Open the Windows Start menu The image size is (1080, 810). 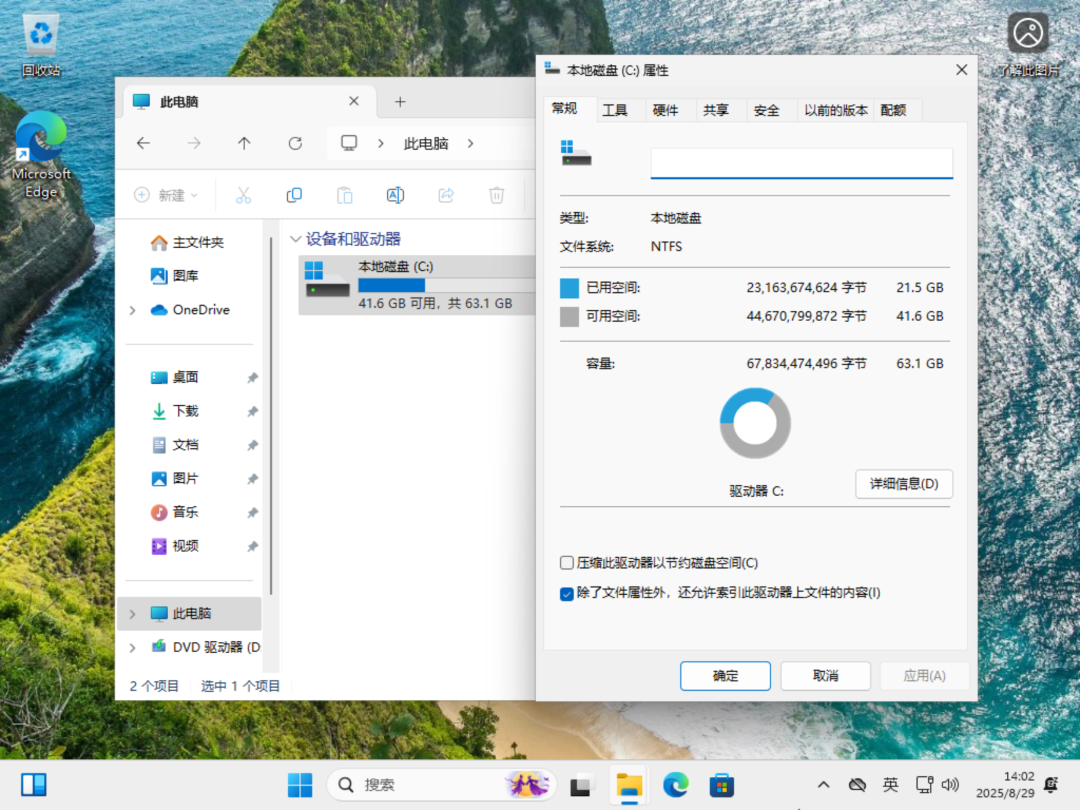click(x=300, y=785)
